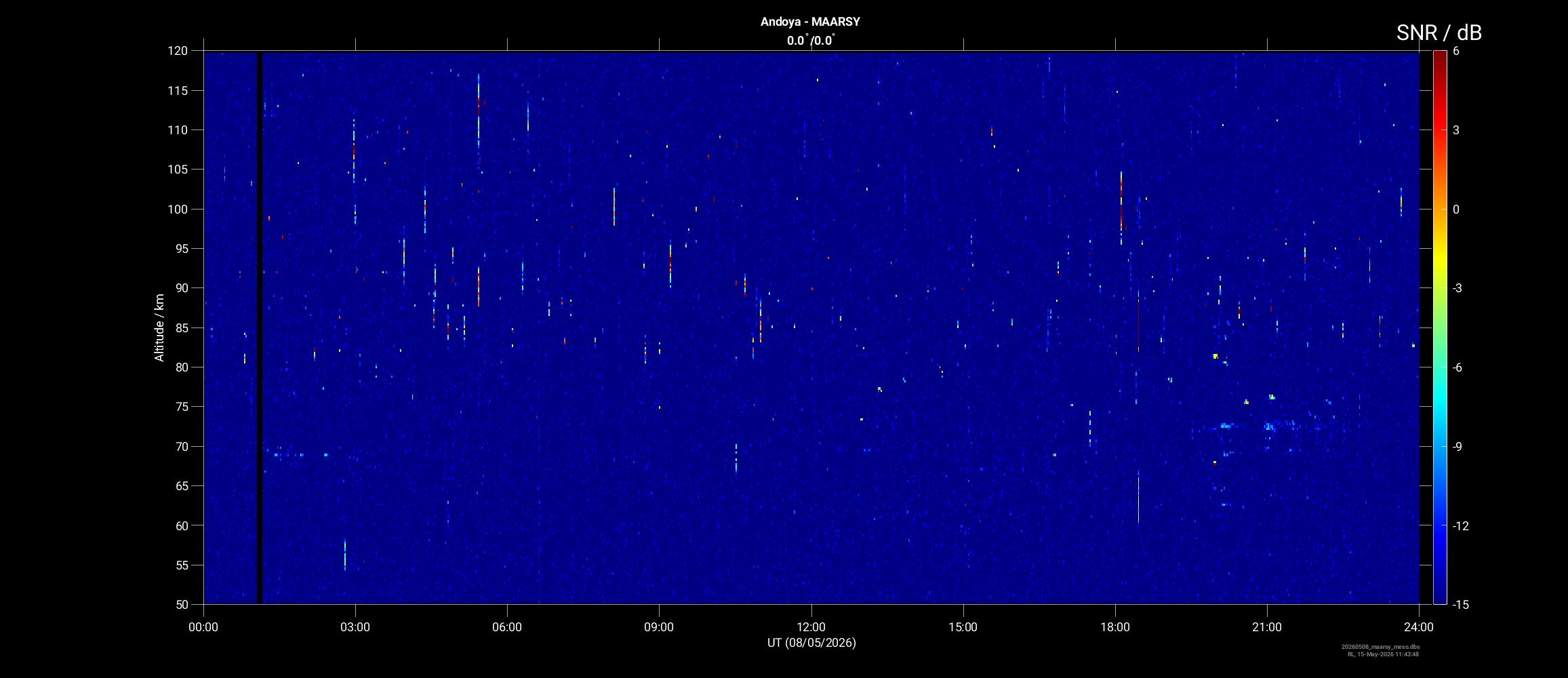Image resolution: width=1568 pixels, height=678 pixels.
Task: Click the black data-gap stripe after 01:00
Action: click(x=259, y=327)
